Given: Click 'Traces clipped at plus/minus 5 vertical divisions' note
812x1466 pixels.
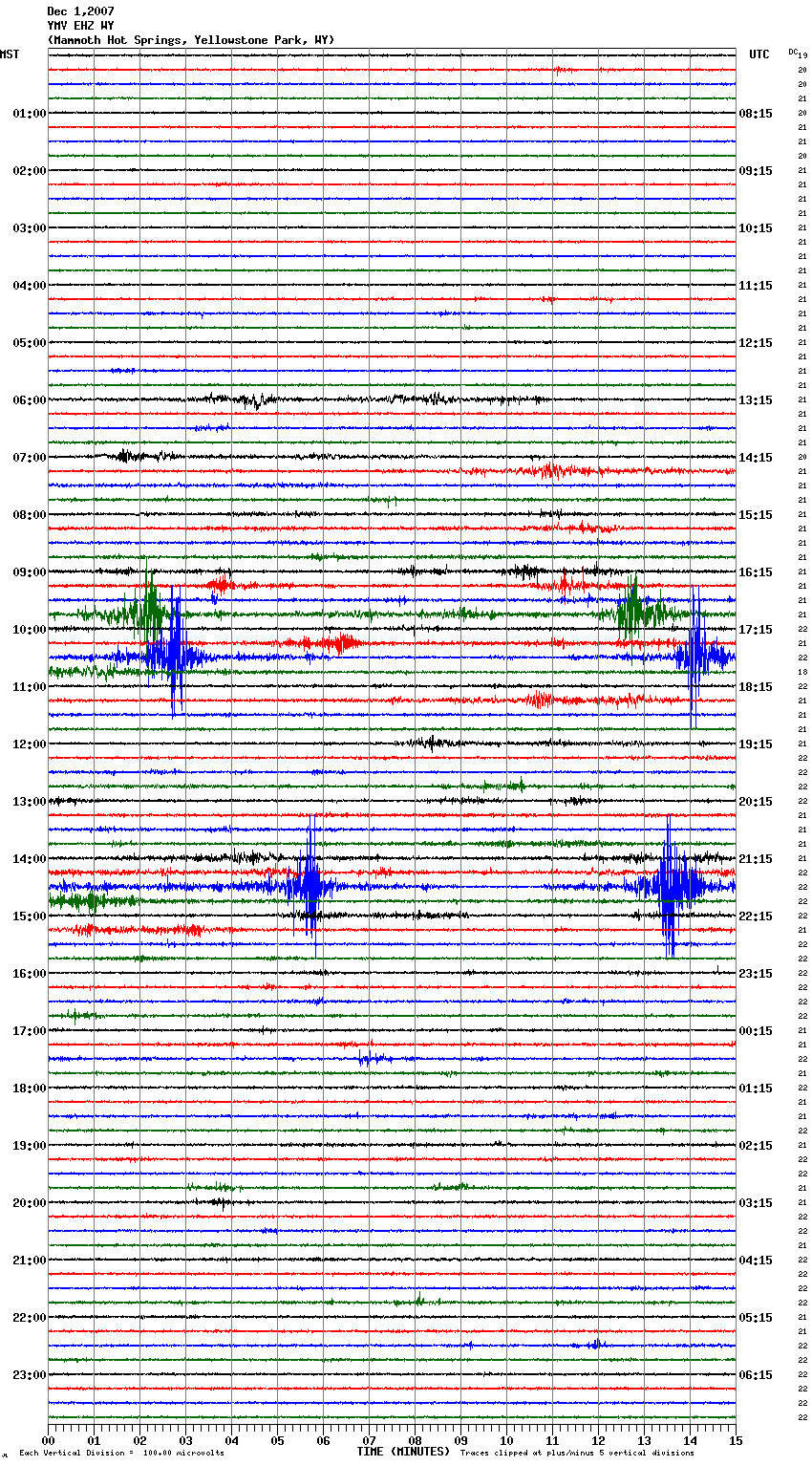Looking at the screenshot, I should (x=577, y=1453).
